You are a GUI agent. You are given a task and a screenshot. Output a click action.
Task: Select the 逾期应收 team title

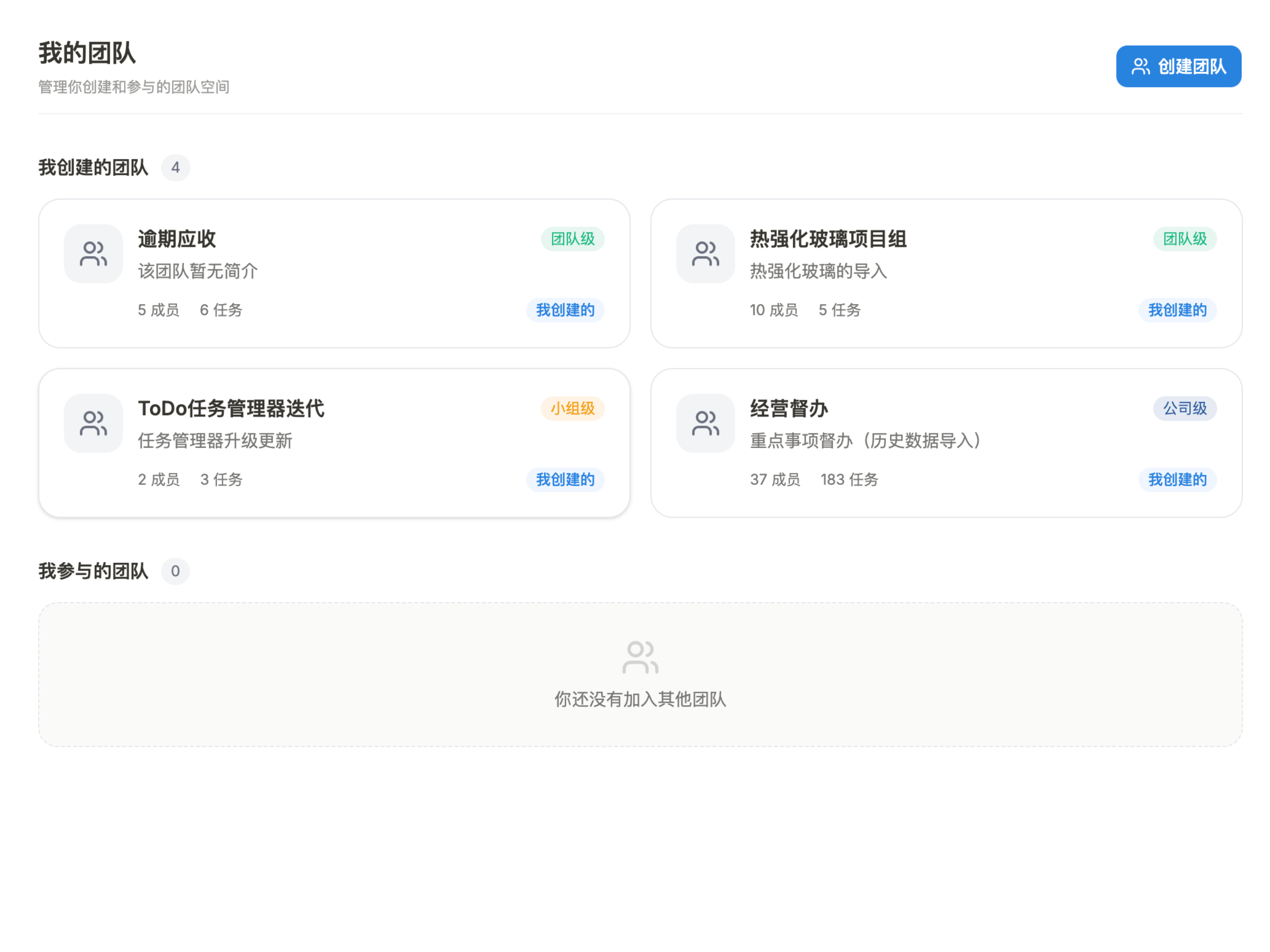coord(177,239)
